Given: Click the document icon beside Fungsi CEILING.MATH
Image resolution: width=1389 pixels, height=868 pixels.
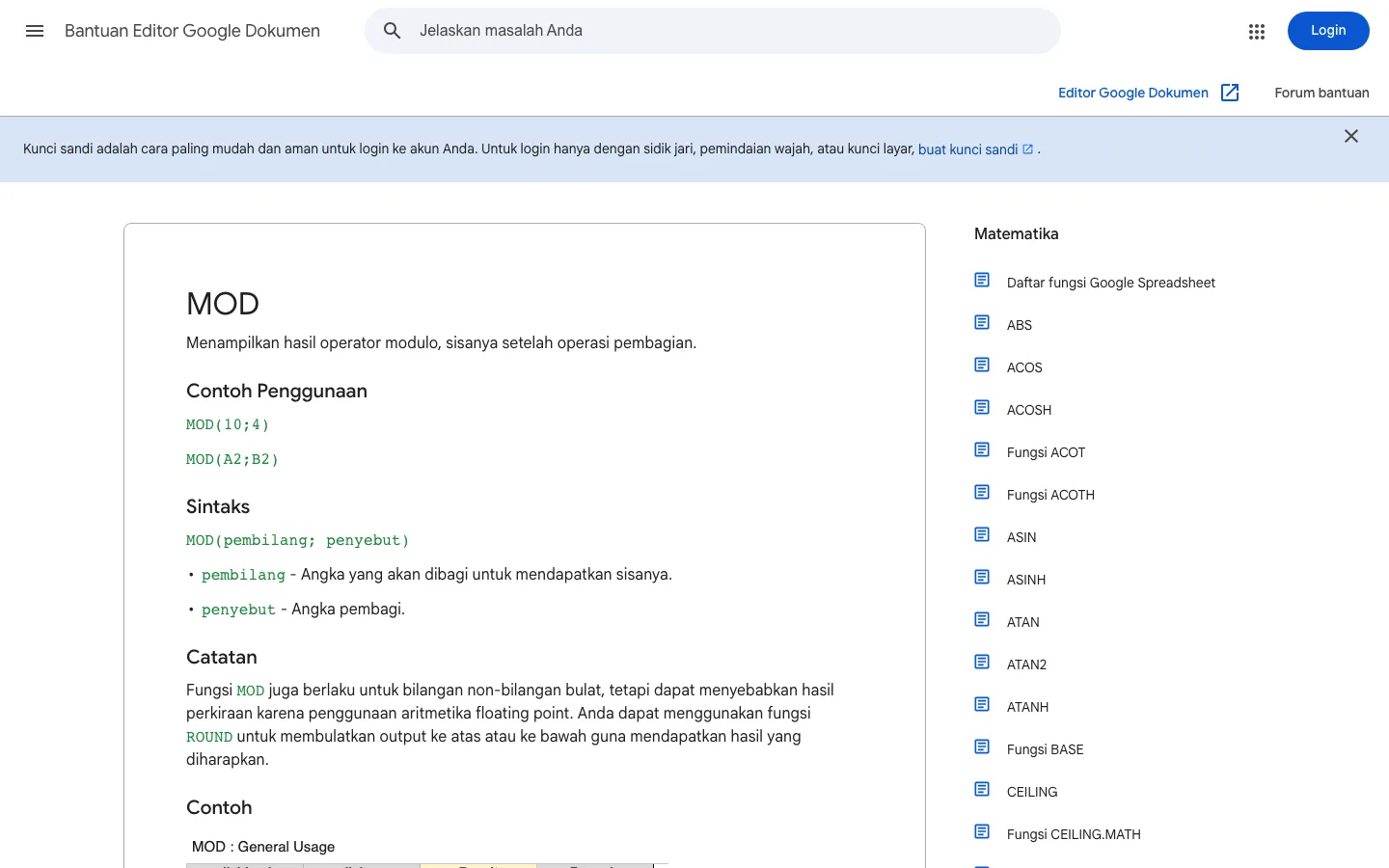Looking at the screenshot, I should click(982, 832).
